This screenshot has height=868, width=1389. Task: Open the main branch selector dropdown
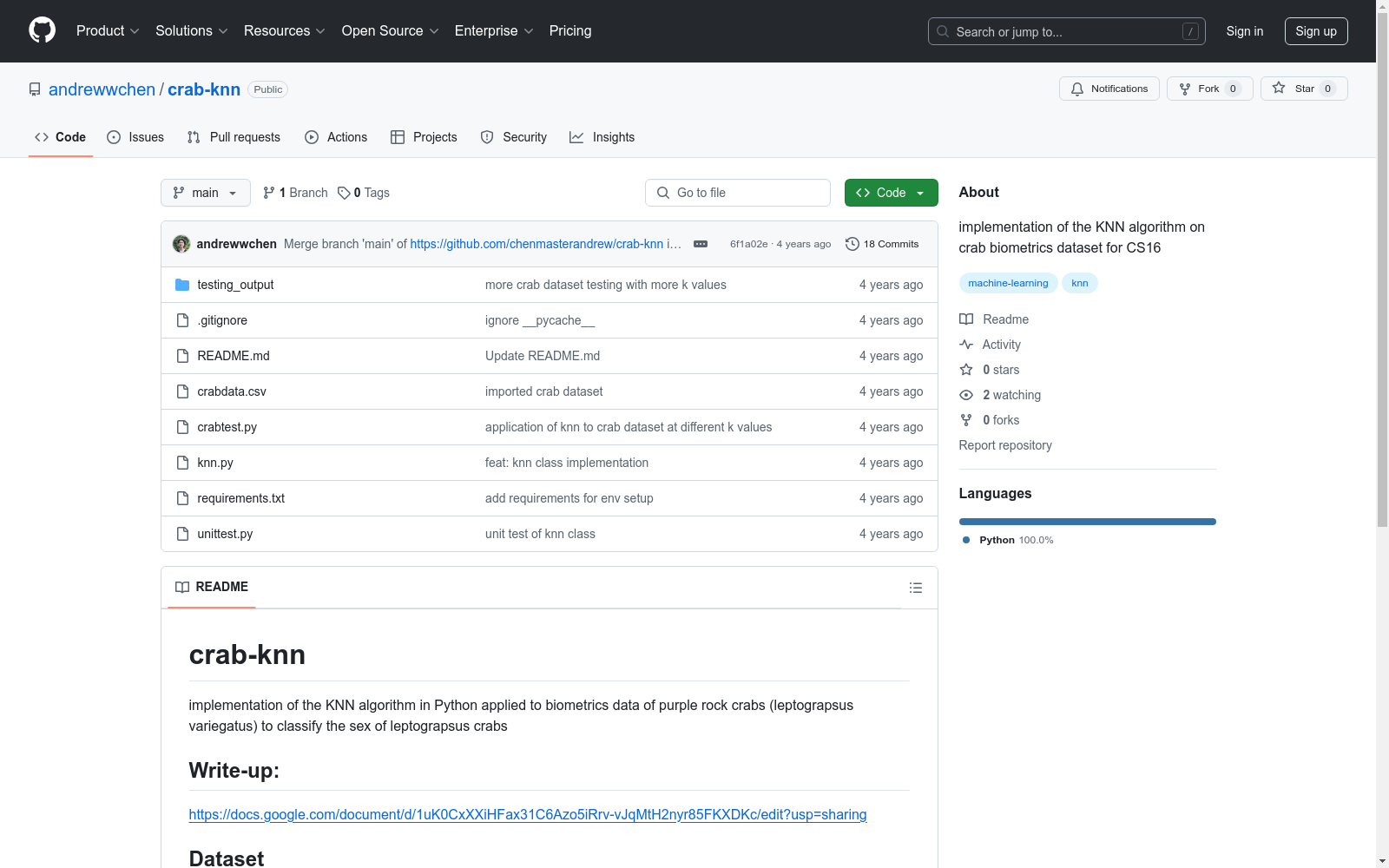coord(206,193)
